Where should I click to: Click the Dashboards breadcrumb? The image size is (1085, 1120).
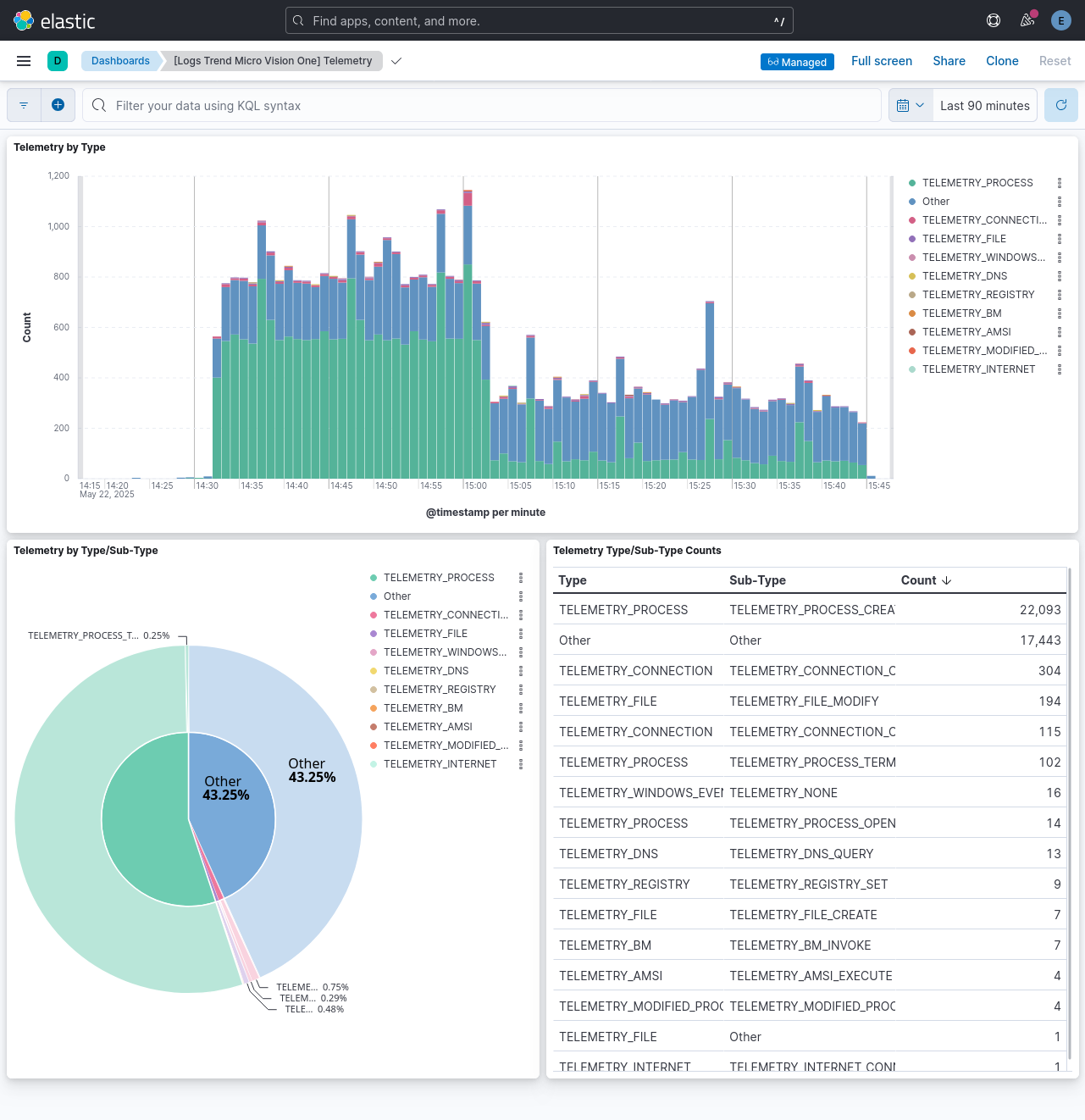(120, 60)
